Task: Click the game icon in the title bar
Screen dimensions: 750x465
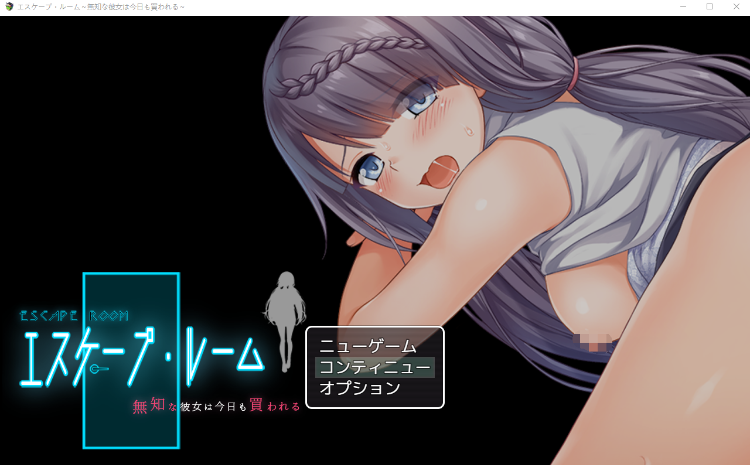Action: 9,7
